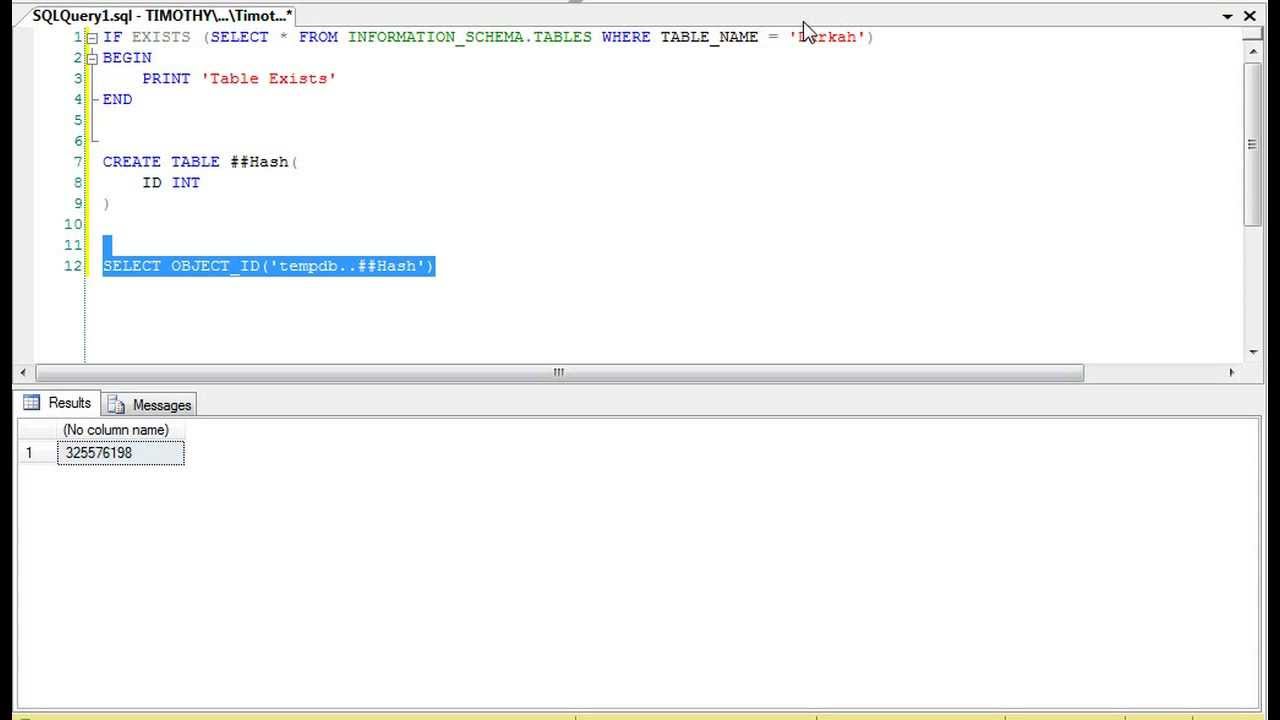Switch to the Results tab

[x=58, y=403]
